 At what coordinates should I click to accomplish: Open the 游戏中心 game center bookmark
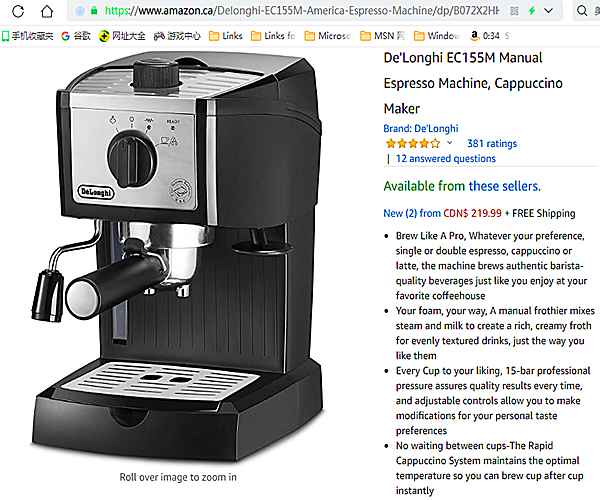click(x=177, y=36)
